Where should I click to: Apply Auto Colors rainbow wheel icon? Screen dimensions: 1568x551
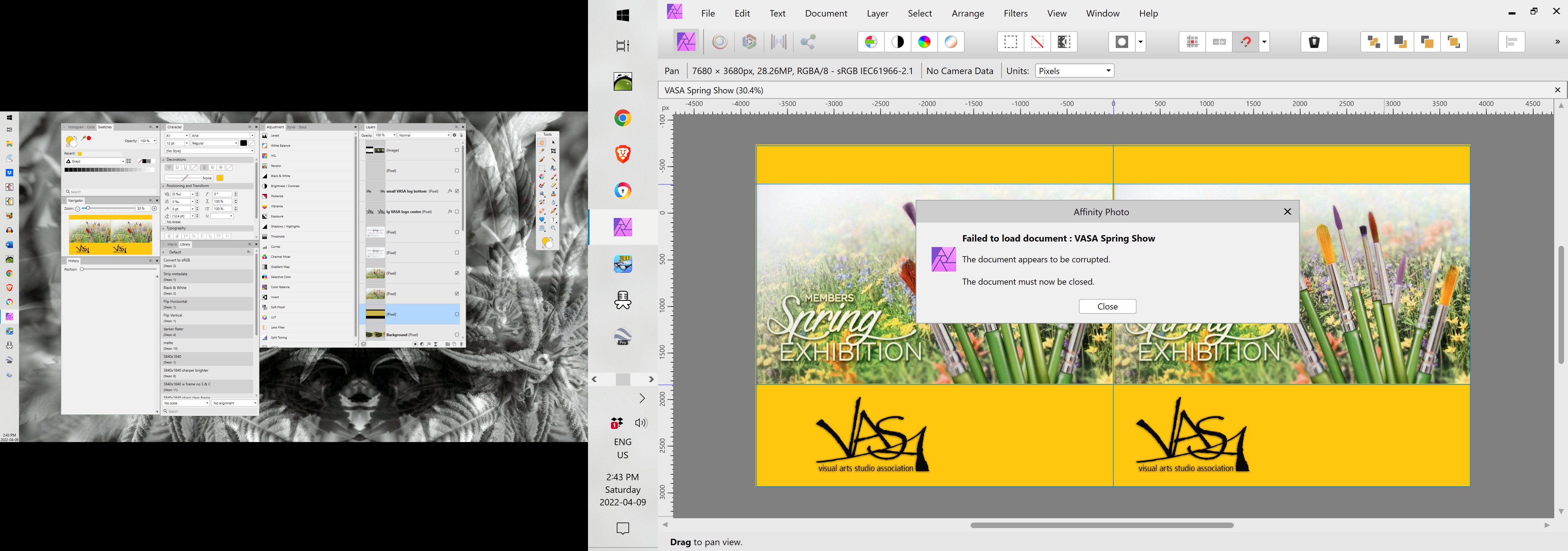pos(925,42)
